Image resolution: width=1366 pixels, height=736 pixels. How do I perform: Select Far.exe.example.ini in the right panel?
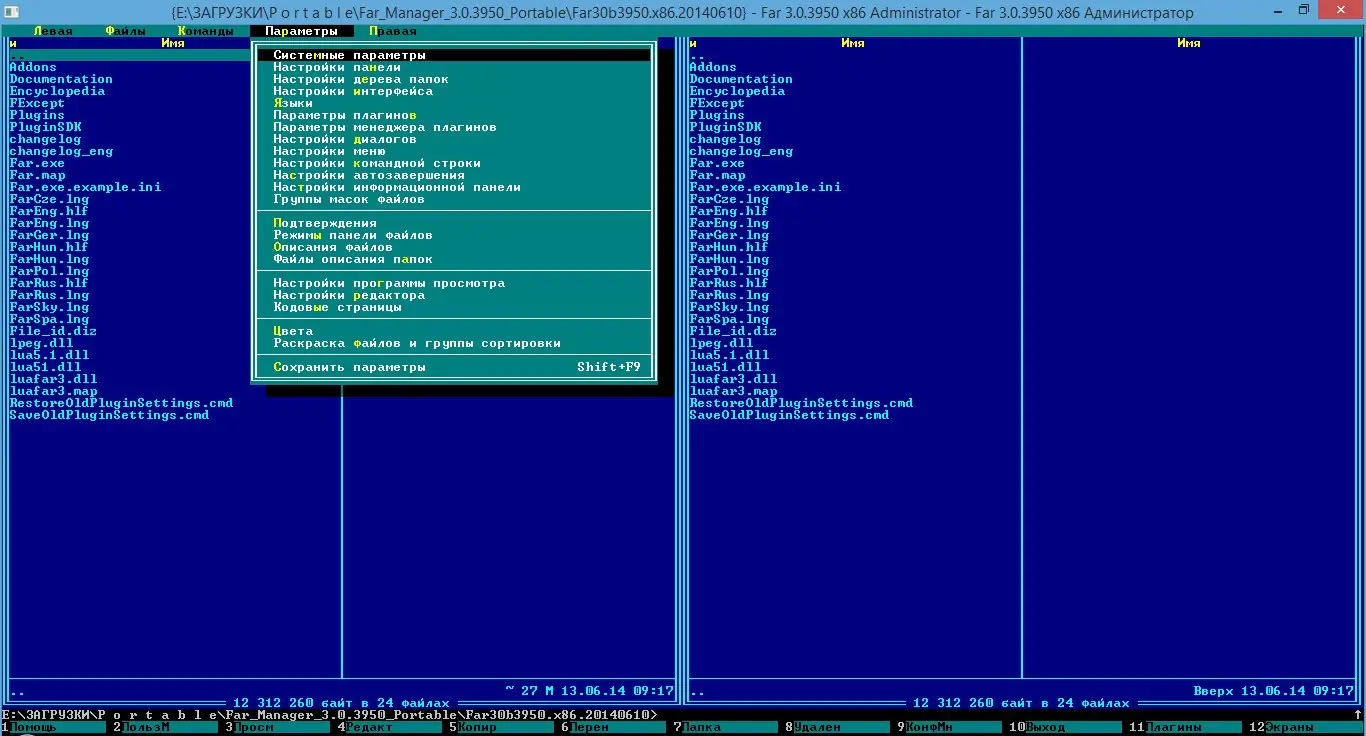tap(765, 187)
